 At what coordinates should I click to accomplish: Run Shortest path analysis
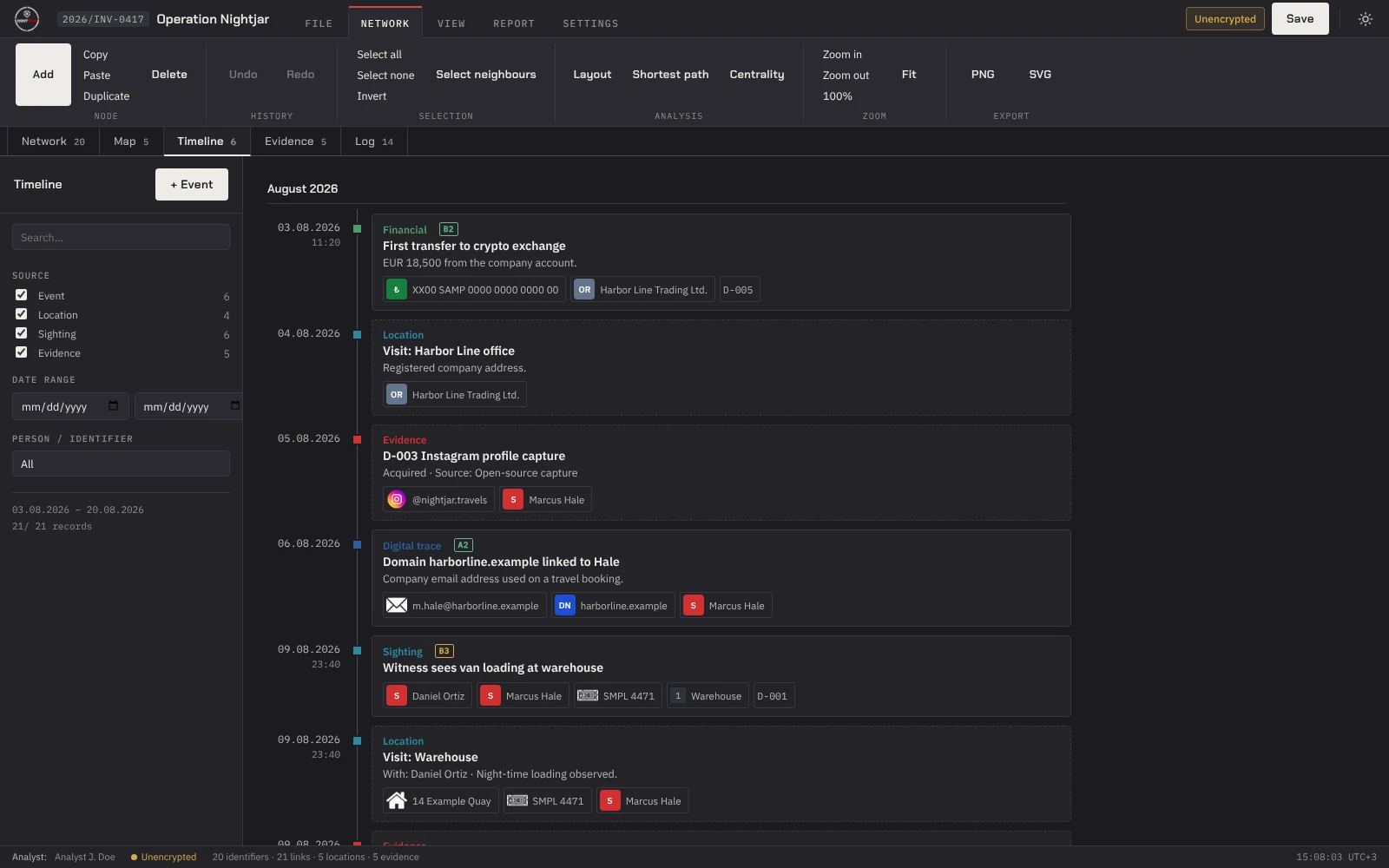670,75
